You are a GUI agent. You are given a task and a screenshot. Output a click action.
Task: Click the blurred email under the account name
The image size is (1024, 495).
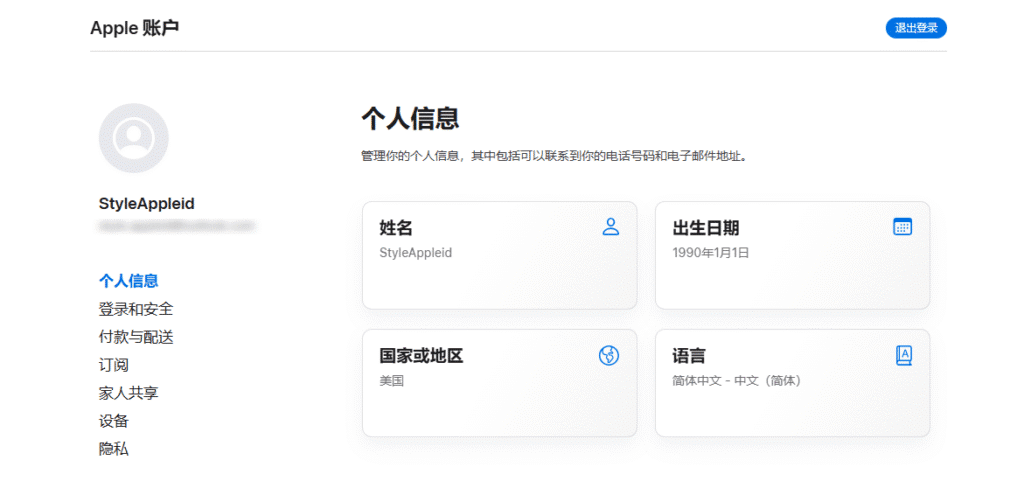(x=176, y=227)
